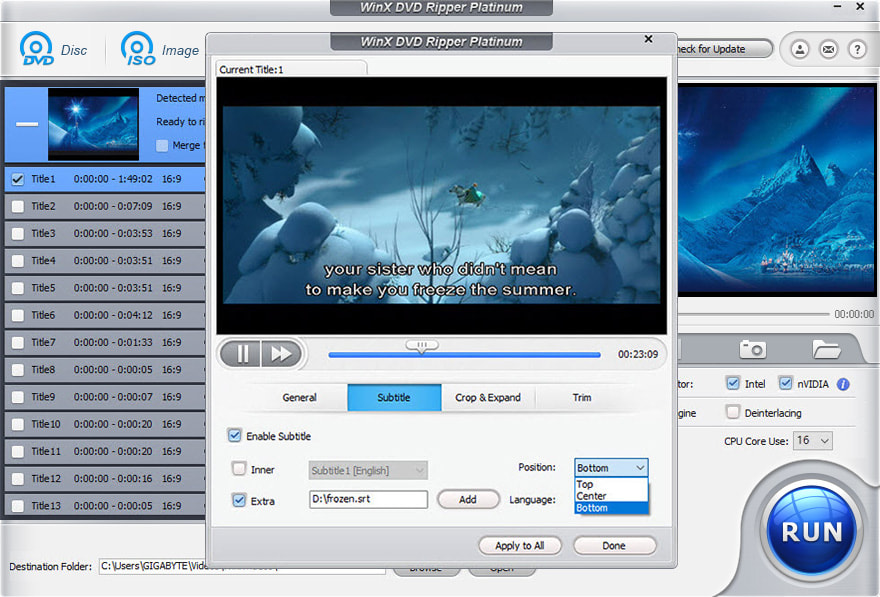Fast forward the preview video
Screen dimensions: 880x597
(x=281, y=354)
